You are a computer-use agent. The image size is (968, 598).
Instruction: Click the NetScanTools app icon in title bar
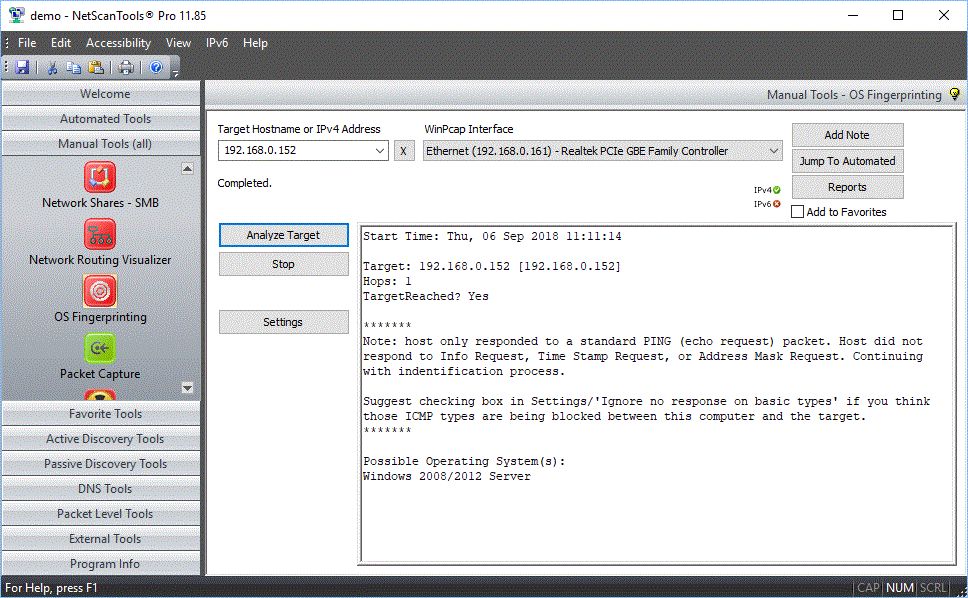pyautogui.click(x=16, y=15)
